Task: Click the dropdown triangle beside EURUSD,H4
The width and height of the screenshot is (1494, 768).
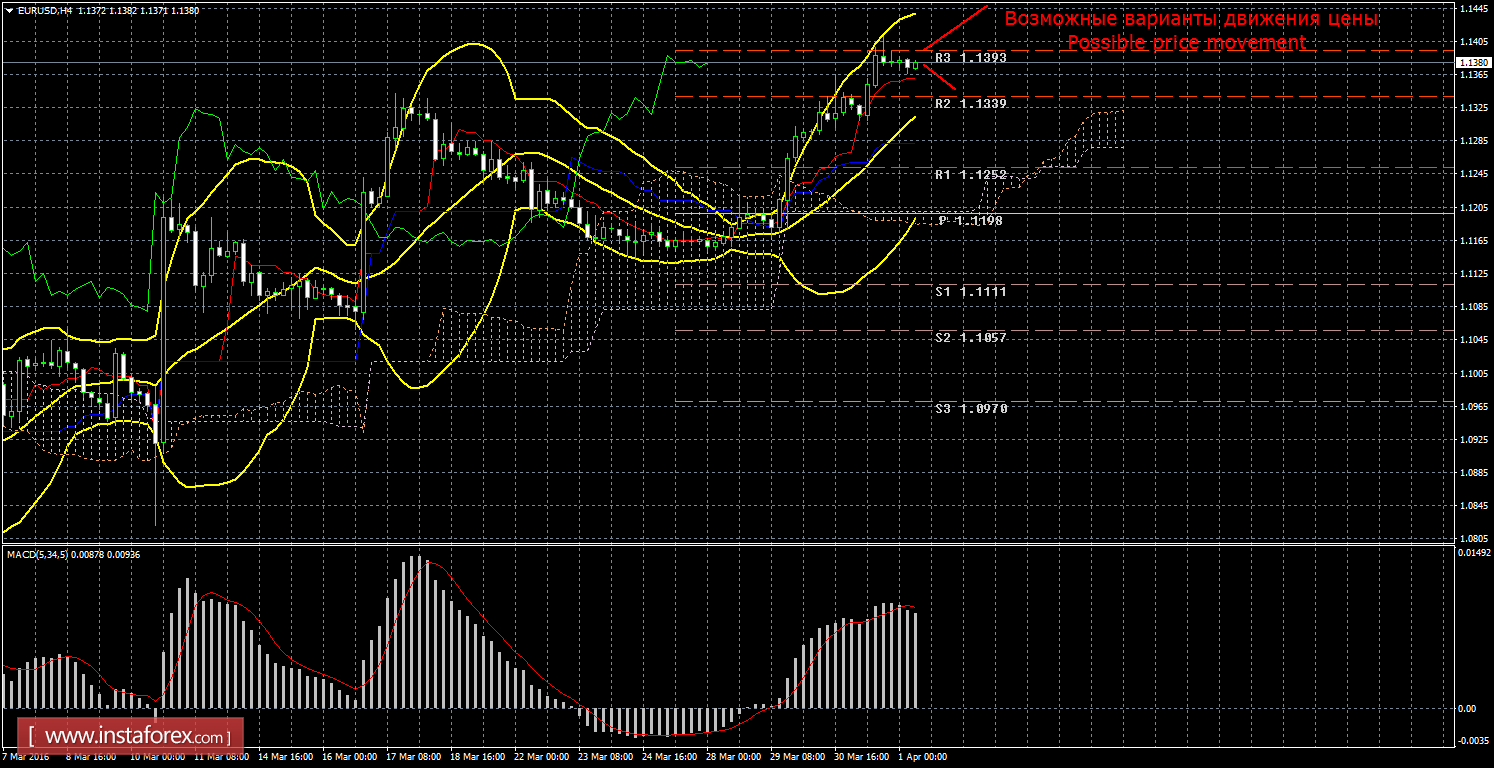Action: click(x=8, y=10)
